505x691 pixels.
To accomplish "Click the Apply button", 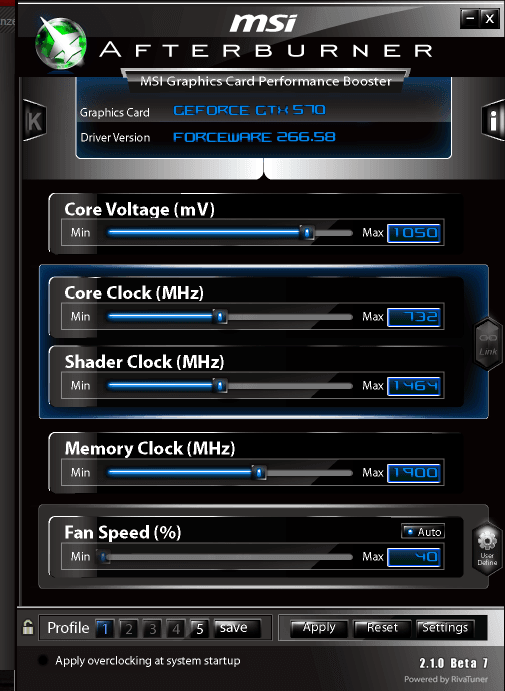I will [319, 628].
